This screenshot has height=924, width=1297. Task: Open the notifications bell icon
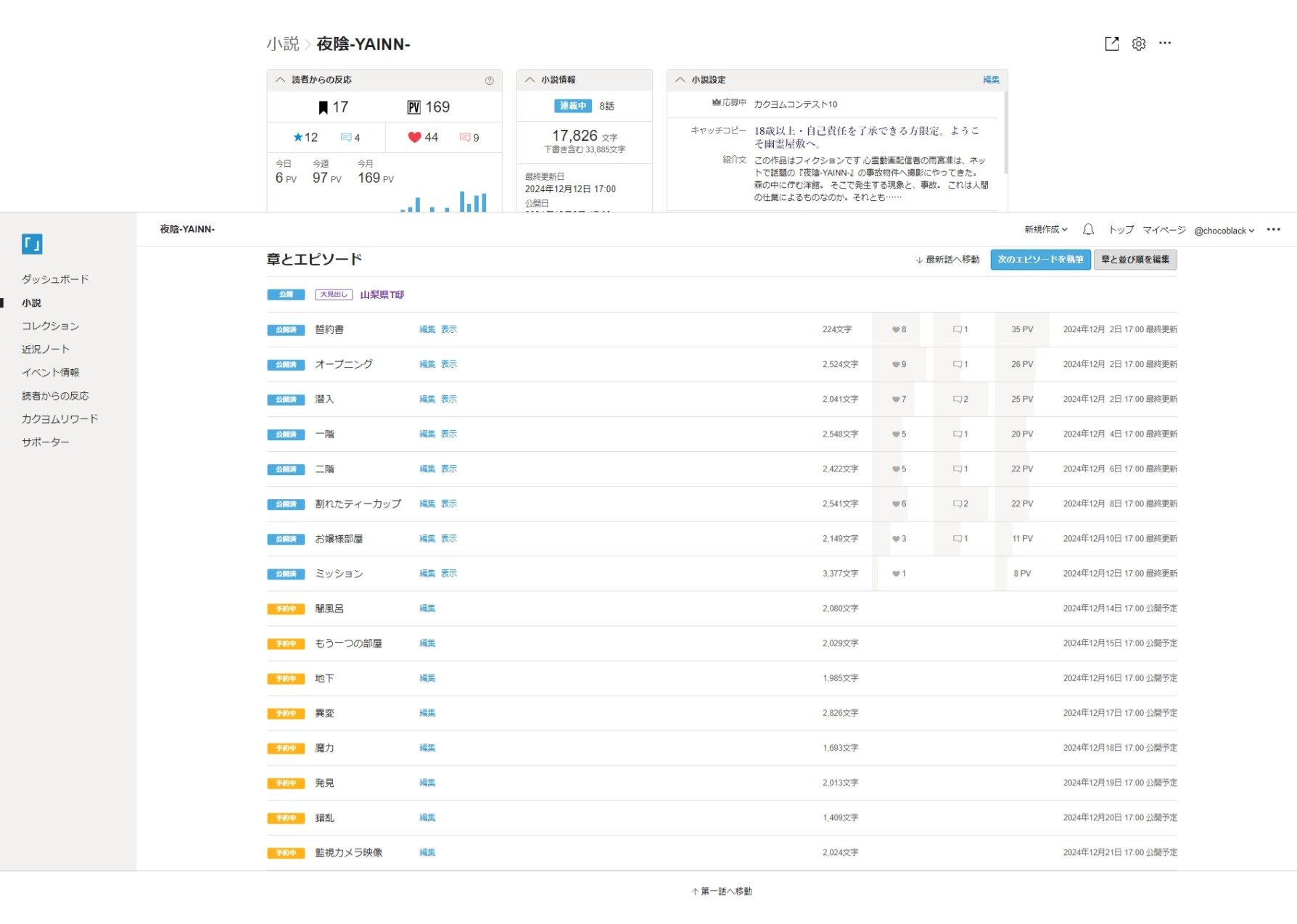click(1088, 230)
